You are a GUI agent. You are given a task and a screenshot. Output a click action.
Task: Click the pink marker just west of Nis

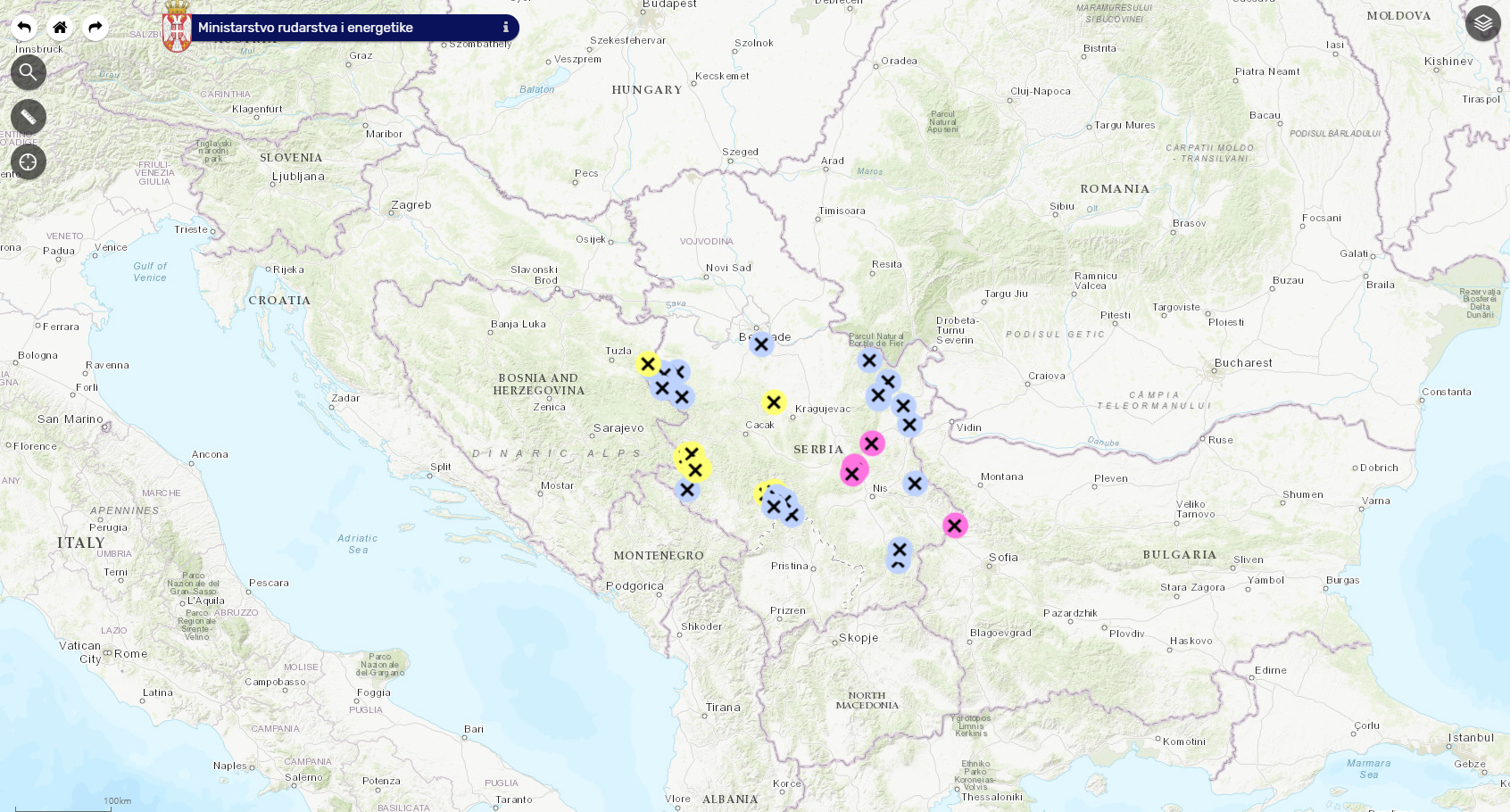click(852, 473)
